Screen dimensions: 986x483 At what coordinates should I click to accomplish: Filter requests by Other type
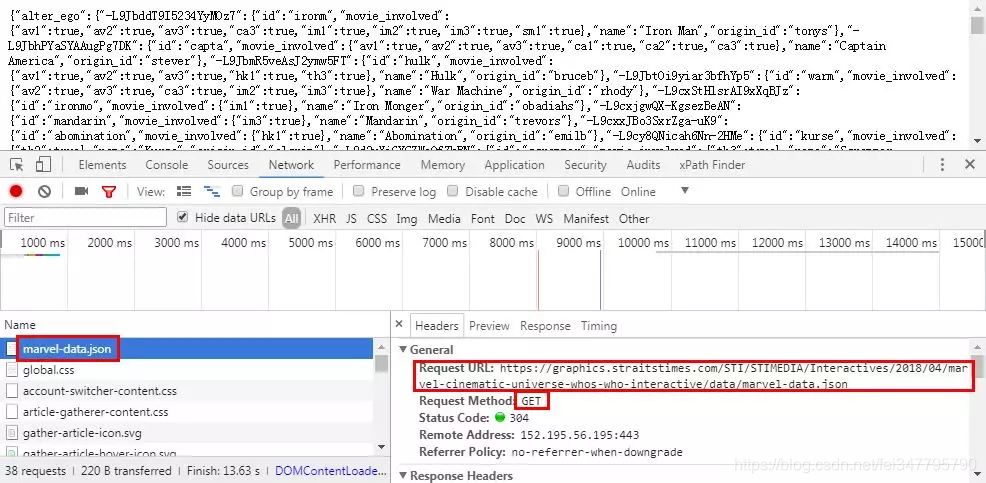tap(634, 218)
